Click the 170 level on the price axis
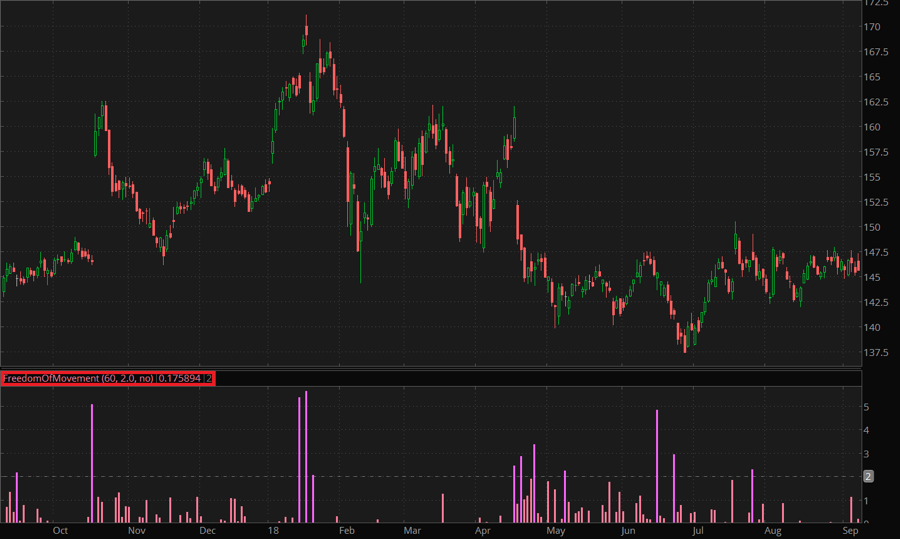 tap(873, 27)
